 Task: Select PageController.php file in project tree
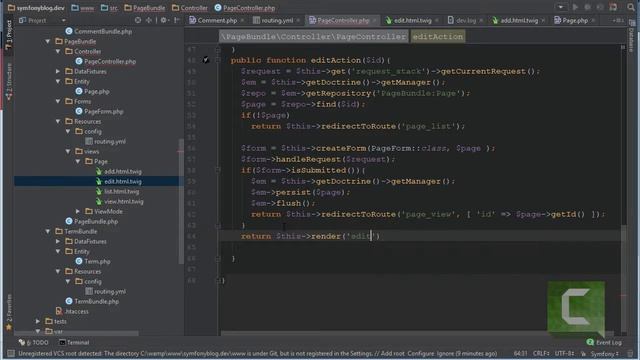pos(106,62)
